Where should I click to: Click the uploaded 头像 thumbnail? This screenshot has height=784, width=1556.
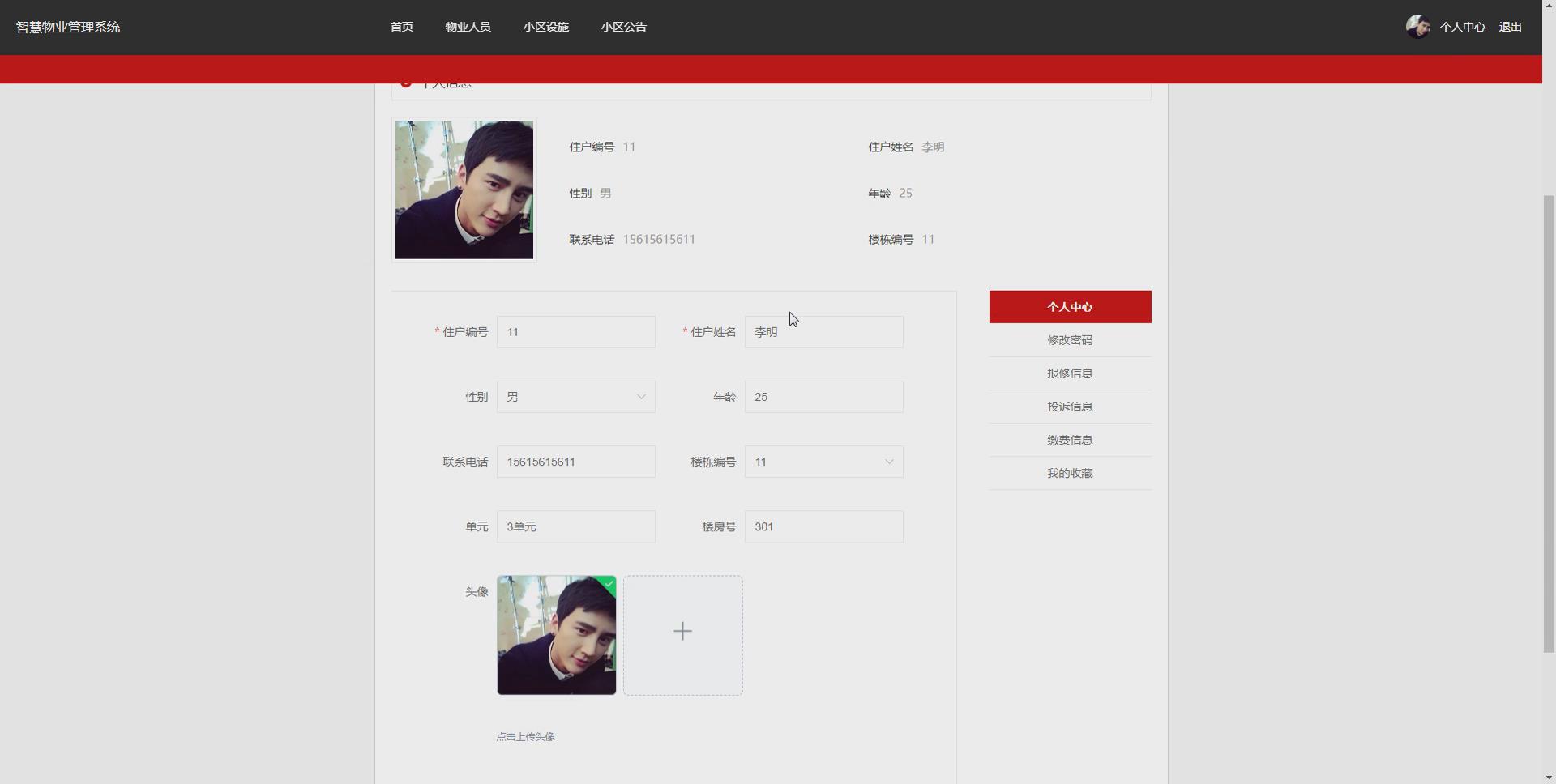tap(556, 635)
